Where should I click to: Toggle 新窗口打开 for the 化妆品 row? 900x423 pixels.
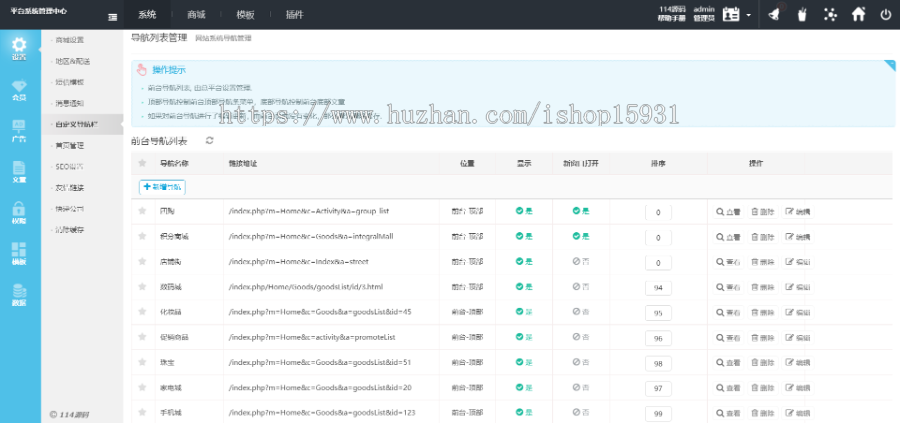[581, 312]
